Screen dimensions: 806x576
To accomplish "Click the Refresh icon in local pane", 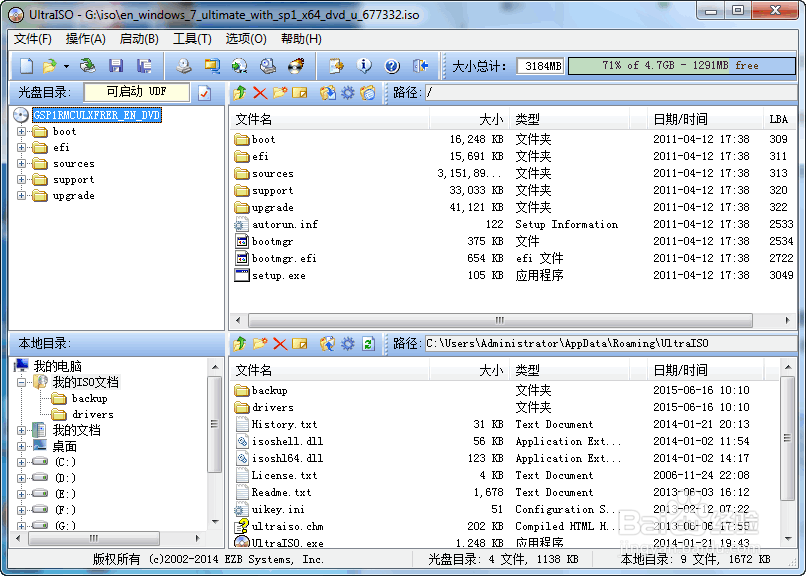I will (368, 344).
